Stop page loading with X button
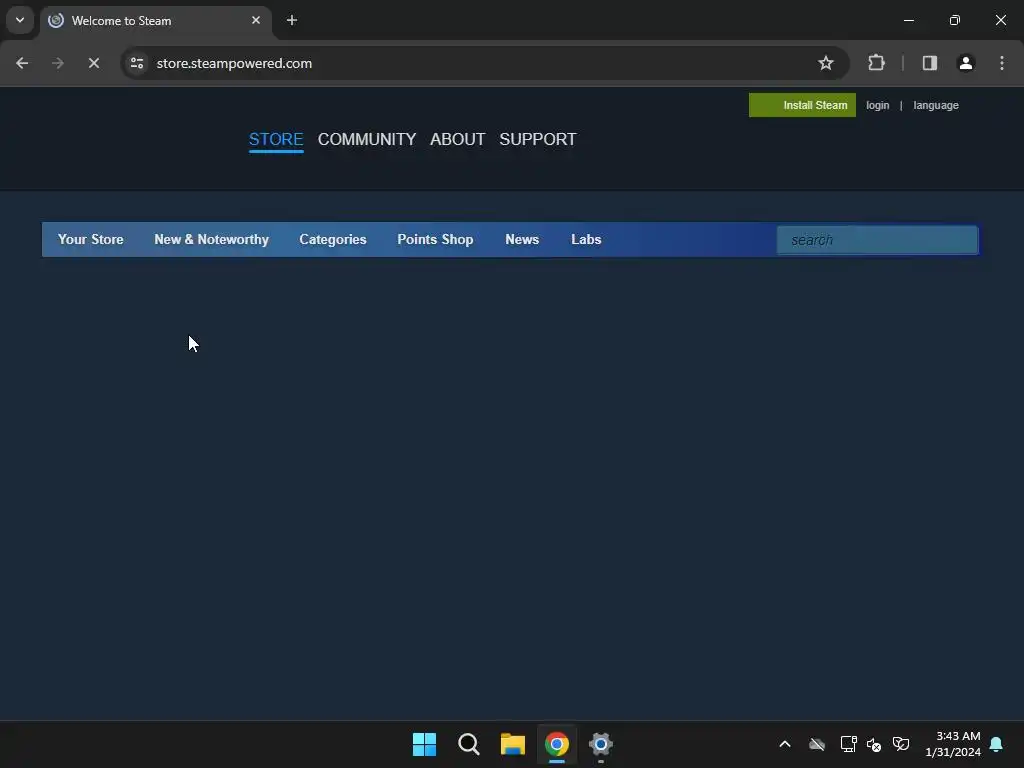The image size is (1024, 768). [x=94, y=63]
